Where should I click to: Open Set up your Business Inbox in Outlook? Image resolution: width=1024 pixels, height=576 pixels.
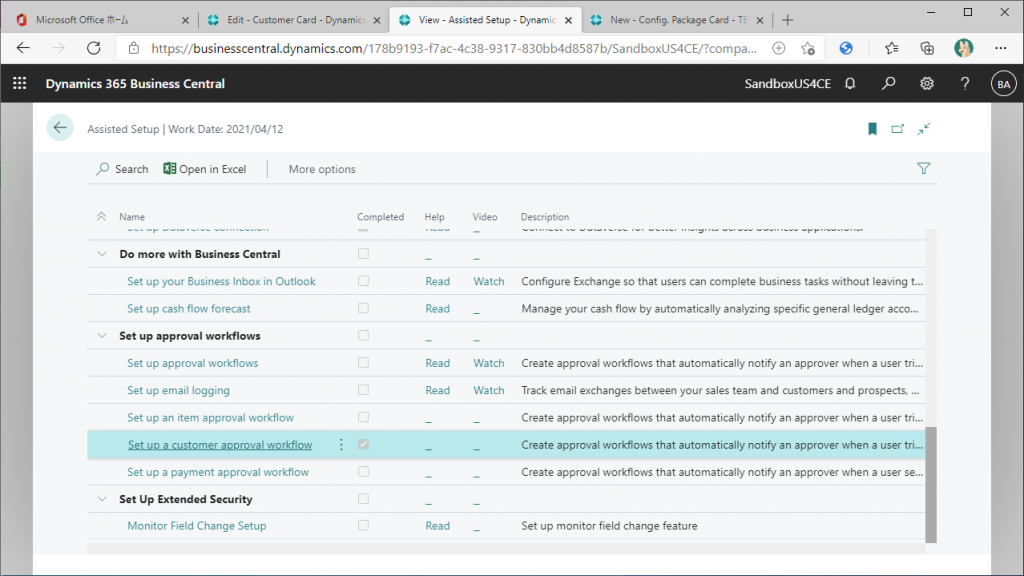point(221,281)
